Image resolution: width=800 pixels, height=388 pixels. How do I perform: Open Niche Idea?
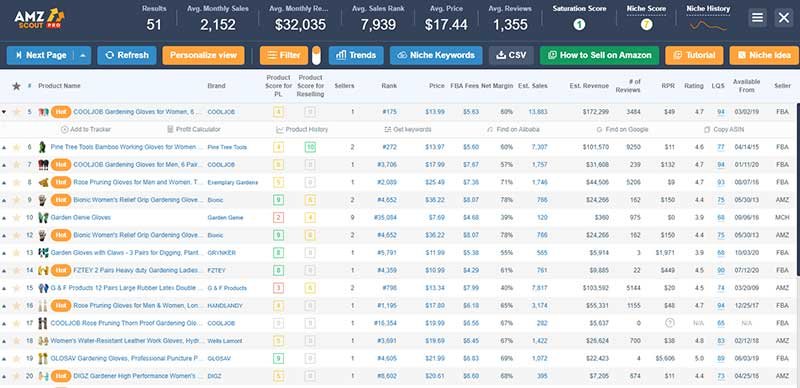pos(764,55)
